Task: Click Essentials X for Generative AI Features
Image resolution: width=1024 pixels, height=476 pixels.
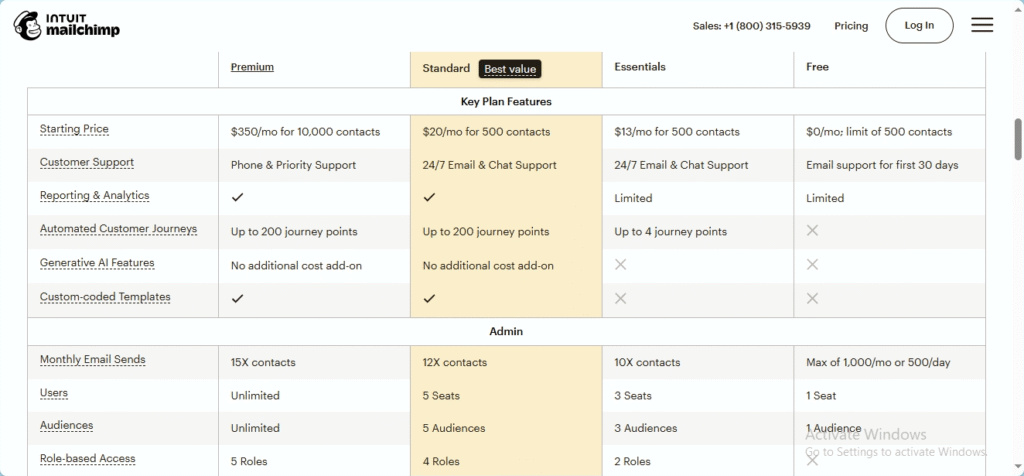Action: pos(620,264)
